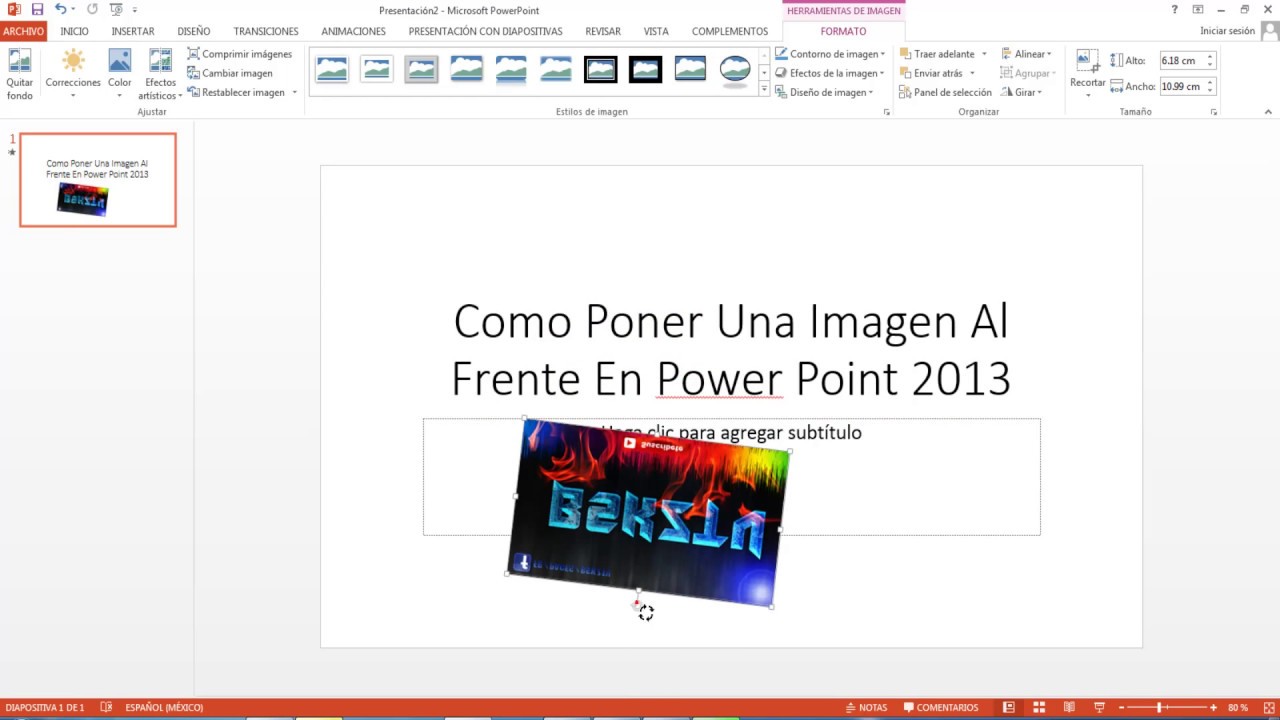Screen dimensions: 1280x720
Task: Click the Redo button in quick access
Action: (x=92, y=9)
